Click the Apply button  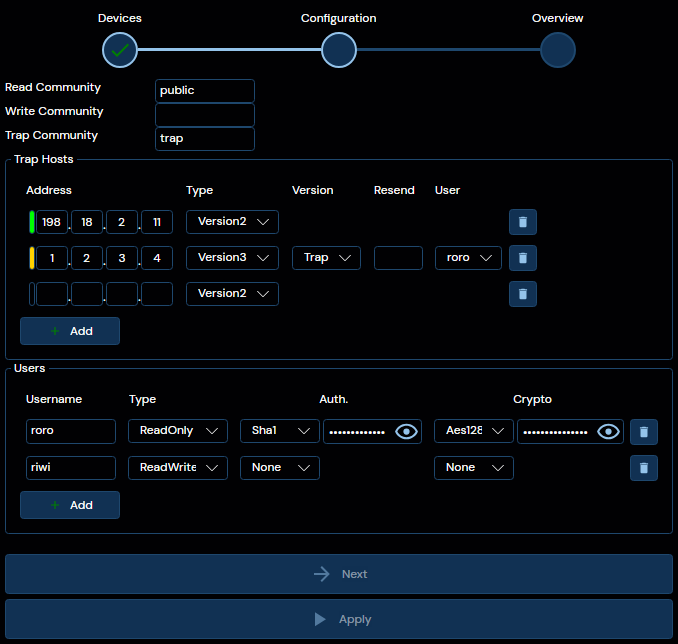point(339,619)
